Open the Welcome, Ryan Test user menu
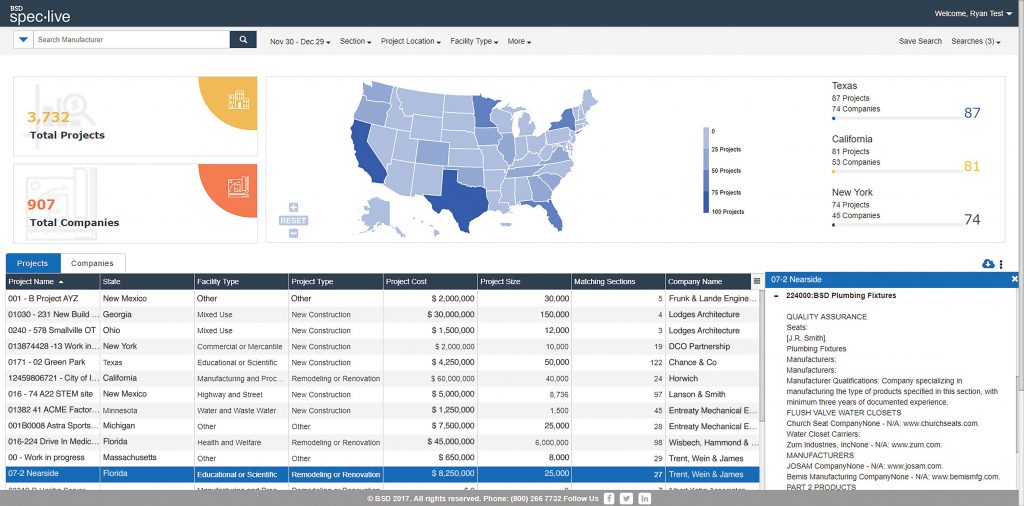1024x506 pixels. point(974,13)
